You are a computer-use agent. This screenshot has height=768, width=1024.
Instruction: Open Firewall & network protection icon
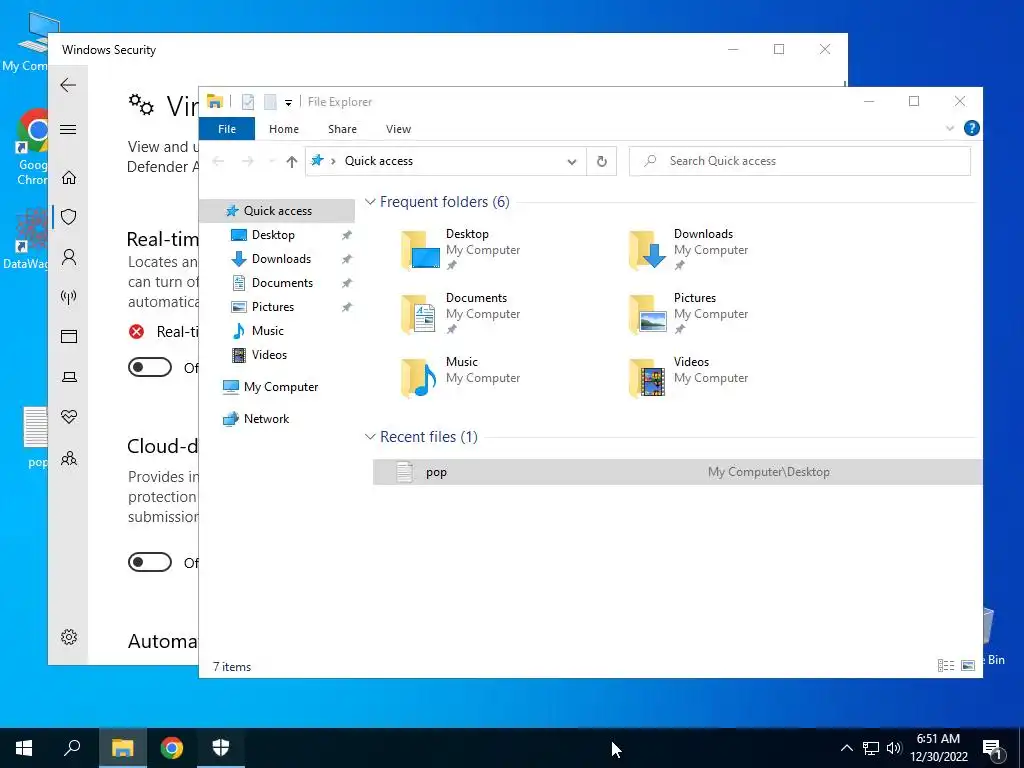pos(69,297)
